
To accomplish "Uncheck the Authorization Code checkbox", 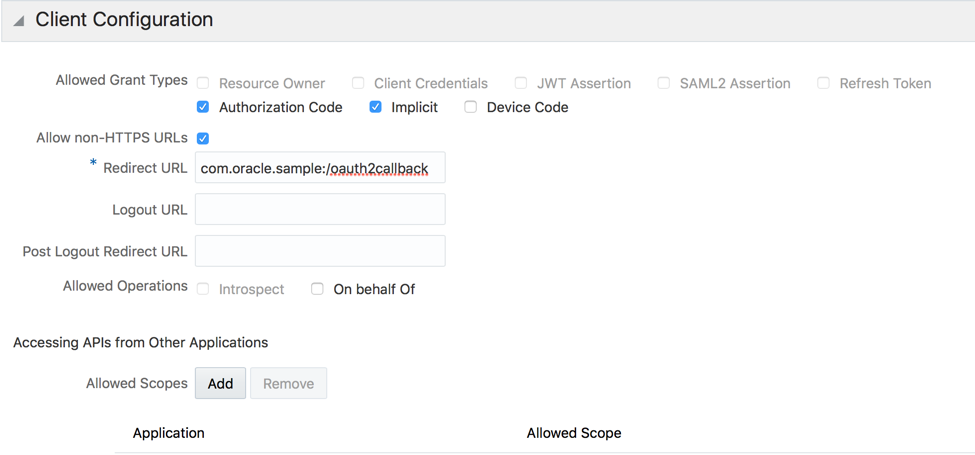I will [x=203, y=107].
